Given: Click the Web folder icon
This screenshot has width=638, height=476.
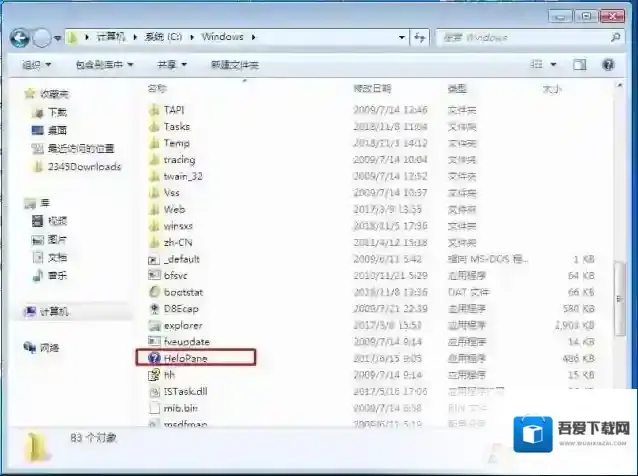Looking at the screenshot, I should 154,209.
